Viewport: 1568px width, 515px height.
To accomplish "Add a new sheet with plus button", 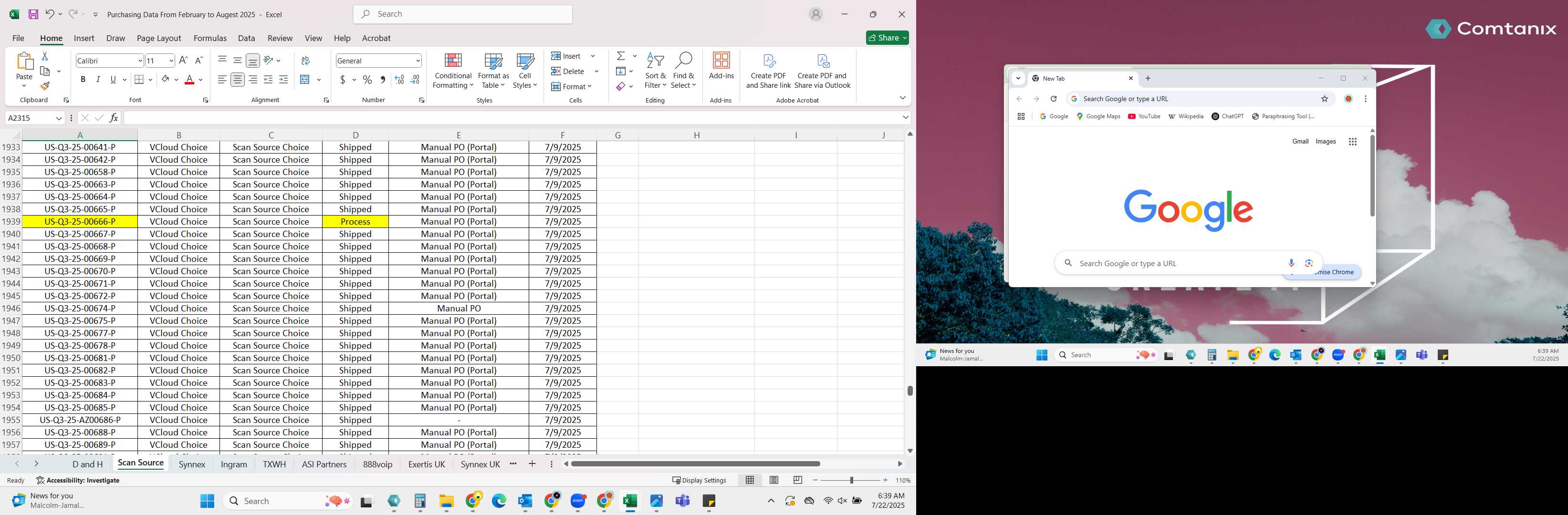I will (x=532, y=464).
